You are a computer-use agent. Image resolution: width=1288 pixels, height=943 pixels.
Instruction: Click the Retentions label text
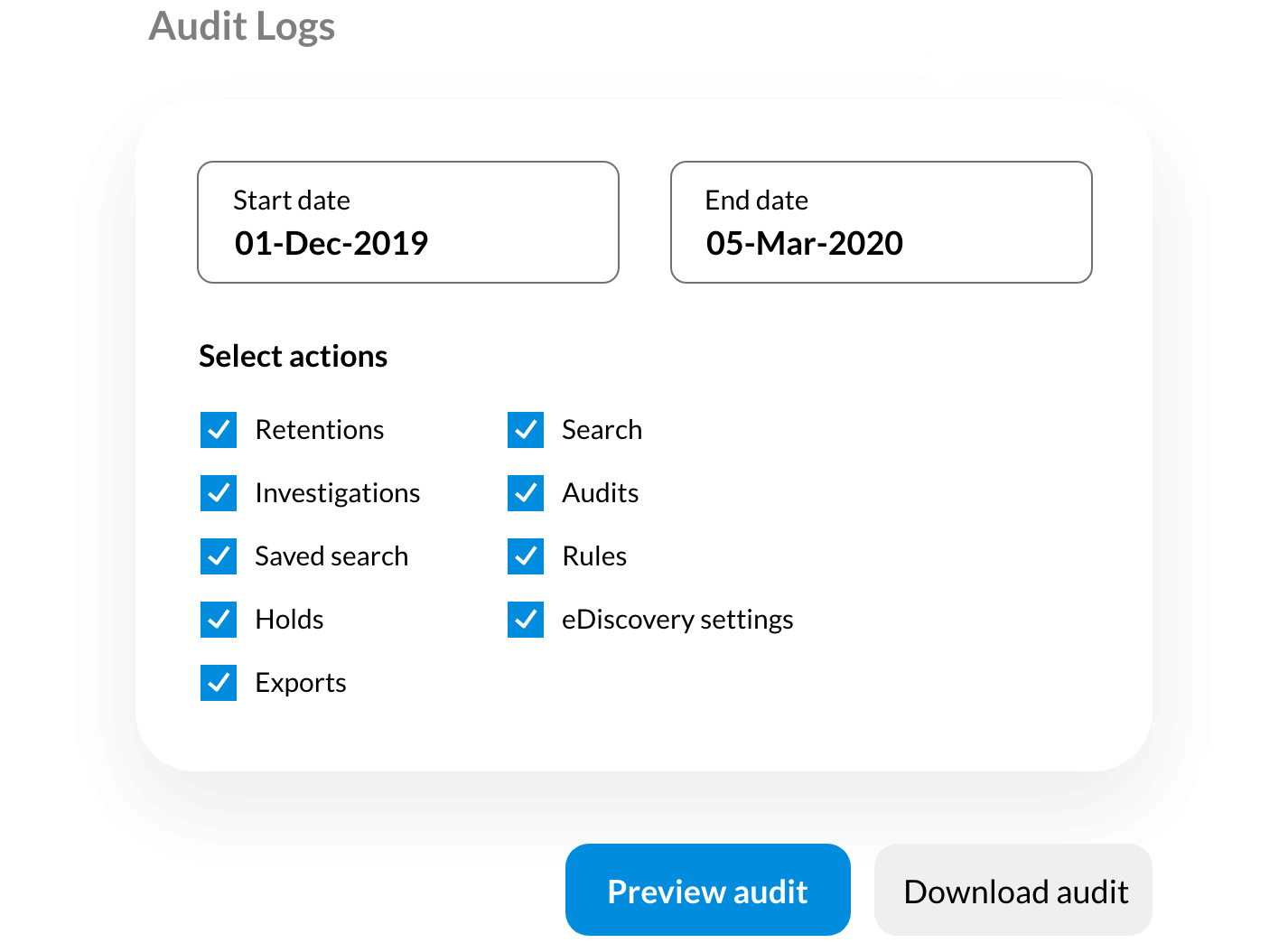click(320, 430)
